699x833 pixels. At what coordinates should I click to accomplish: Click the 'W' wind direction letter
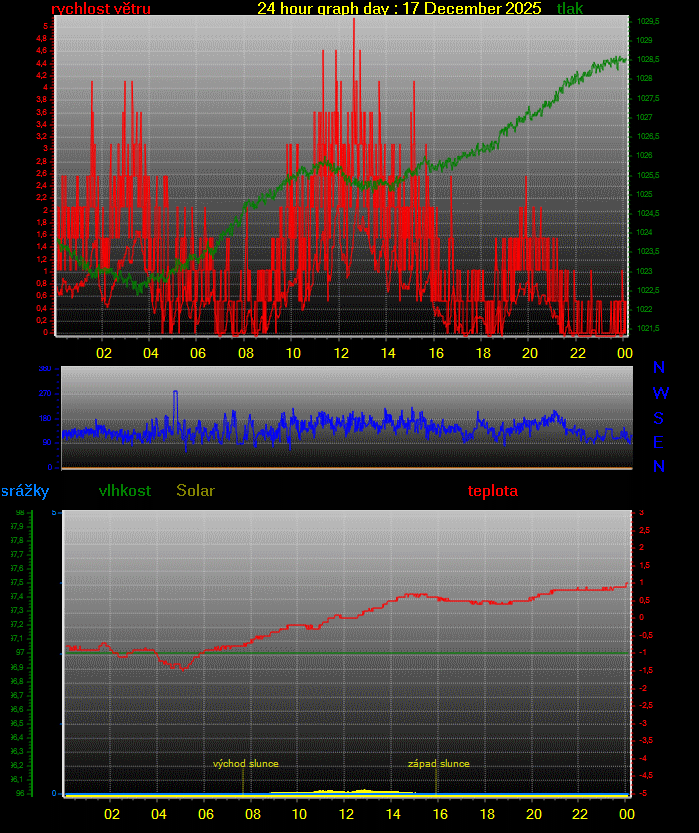(x=660, y=393)
